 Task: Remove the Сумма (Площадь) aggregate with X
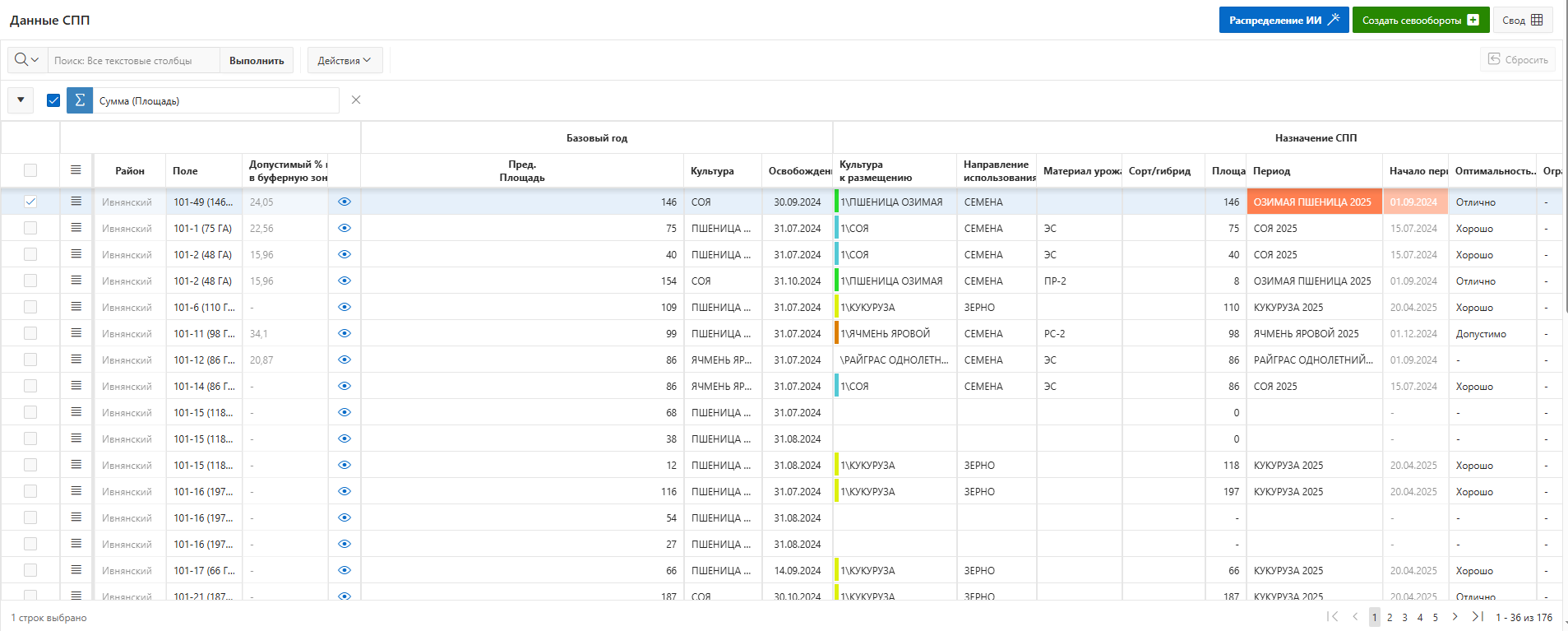tap(356, 100)
